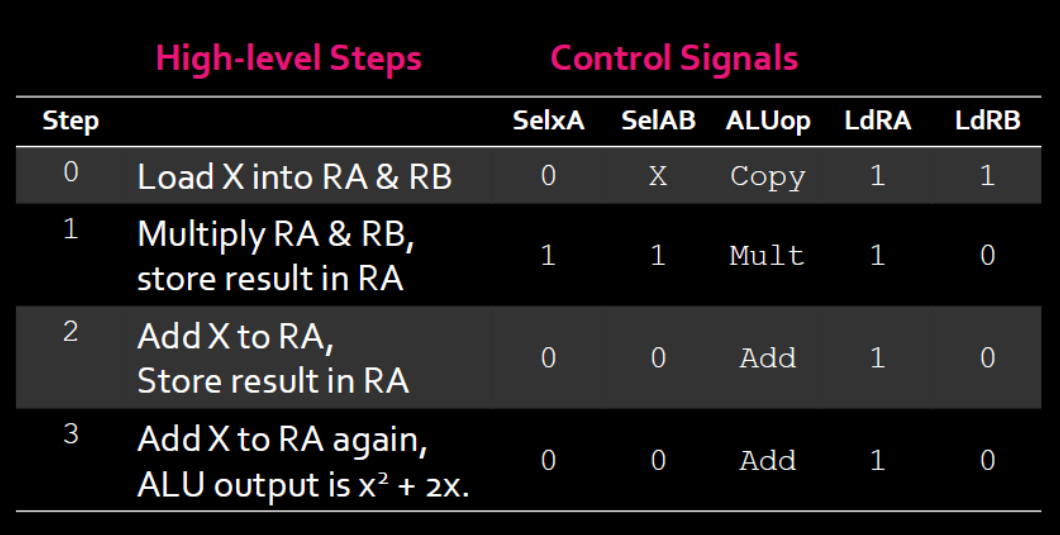
Task: Click the "X" don't-care value under SelAB
Action: [x=657, y=177]
